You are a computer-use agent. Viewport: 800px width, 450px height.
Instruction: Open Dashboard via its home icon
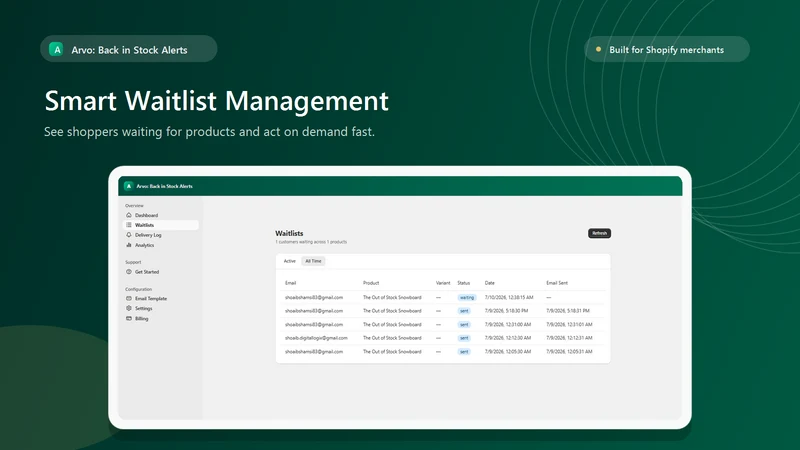point(129,215)
